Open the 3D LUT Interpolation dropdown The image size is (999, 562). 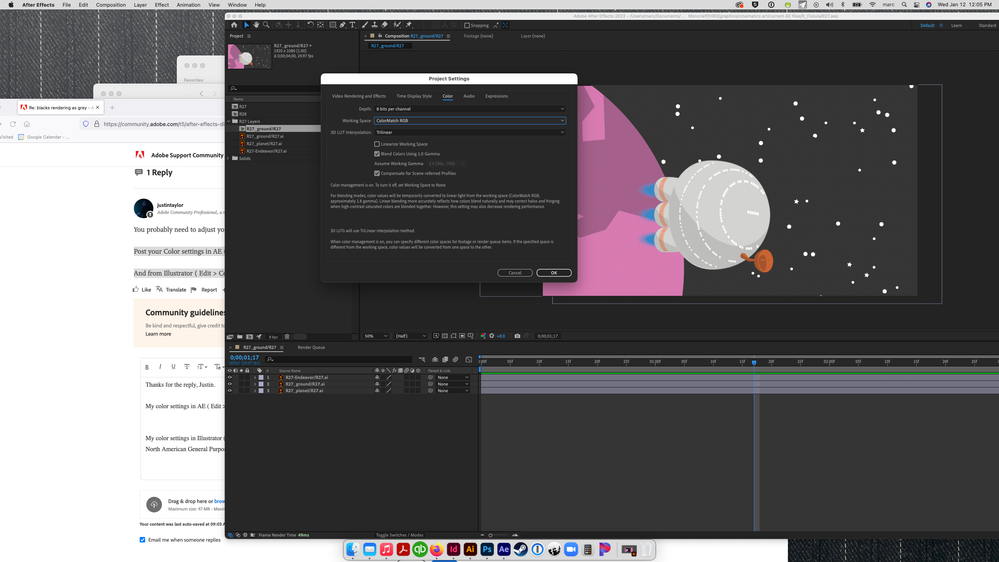pos(470,132)
